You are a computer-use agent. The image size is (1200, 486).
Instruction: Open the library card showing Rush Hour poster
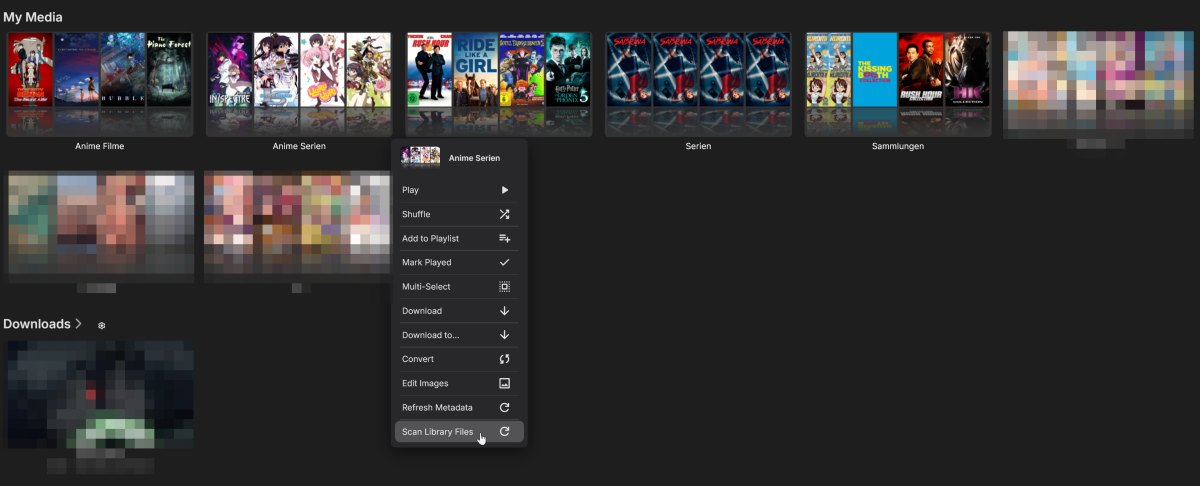point(498,85)
